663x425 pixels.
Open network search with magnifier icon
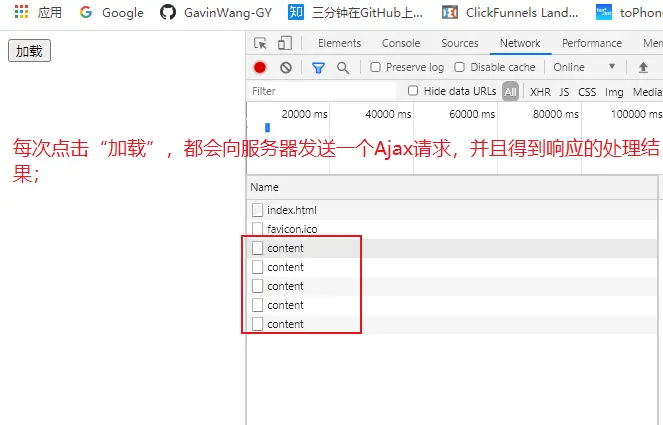[343, 68]
